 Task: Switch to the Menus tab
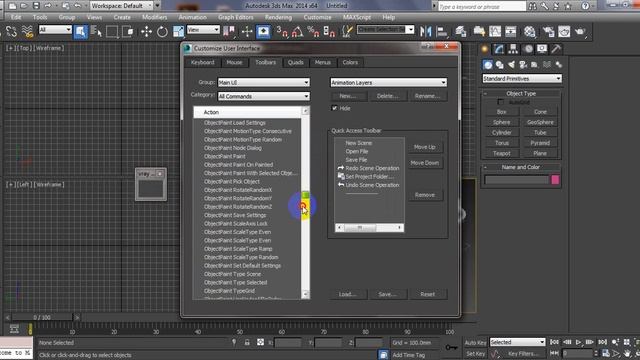click(x=322, y=62)
